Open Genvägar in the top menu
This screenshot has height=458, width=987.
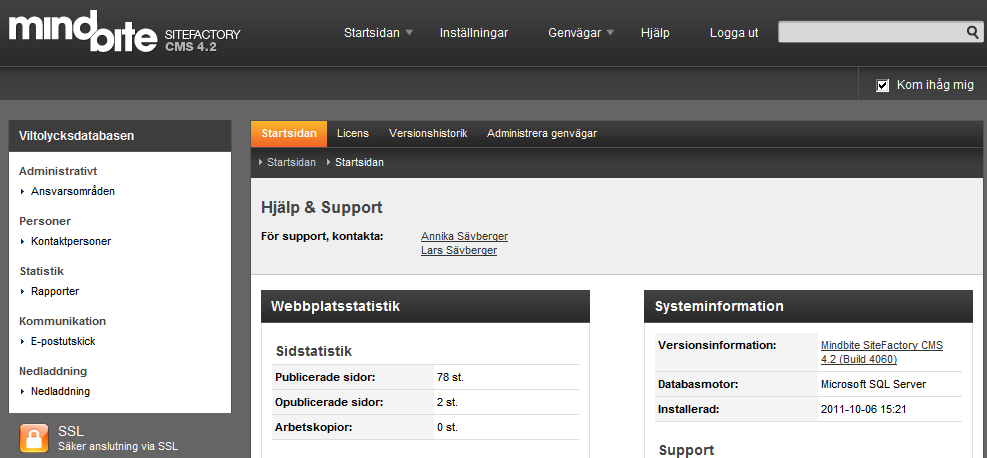pyautogui.click(x=575, y=33)
